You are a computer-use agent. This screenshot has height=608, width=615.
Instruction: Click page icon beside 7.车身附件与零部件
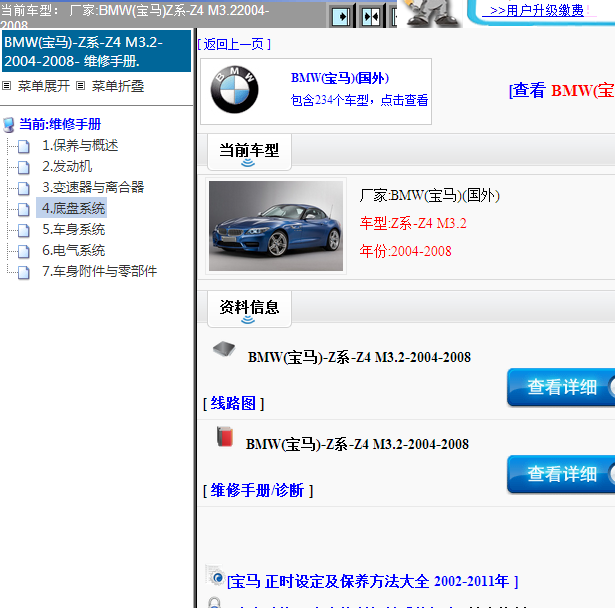coord(24,272)
